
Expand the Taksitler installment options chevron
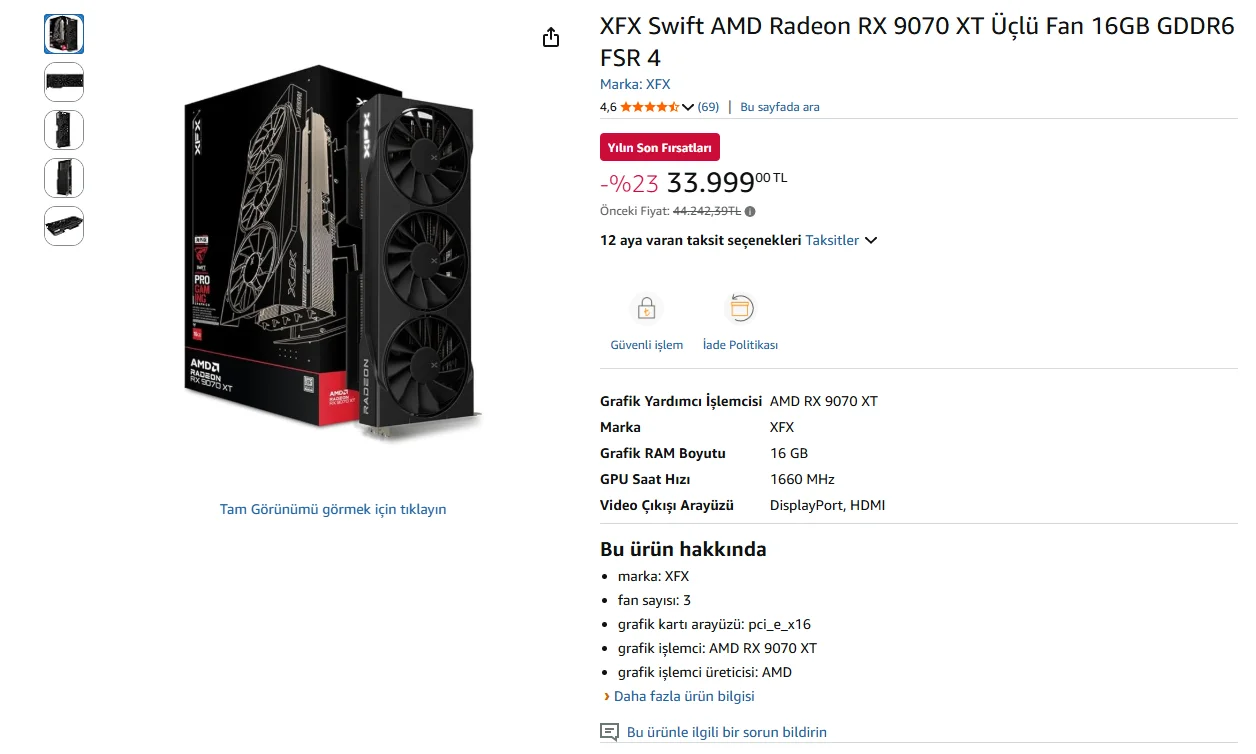click(871, 240)
